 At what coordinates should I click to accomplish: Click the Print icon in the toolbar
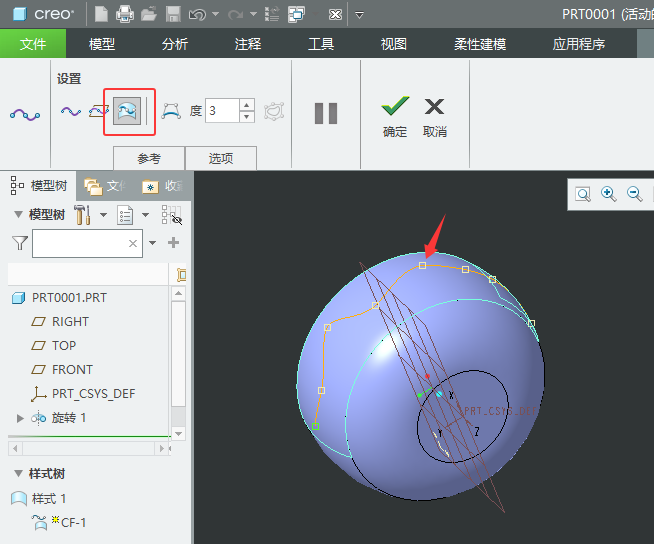tap(125, 14)
